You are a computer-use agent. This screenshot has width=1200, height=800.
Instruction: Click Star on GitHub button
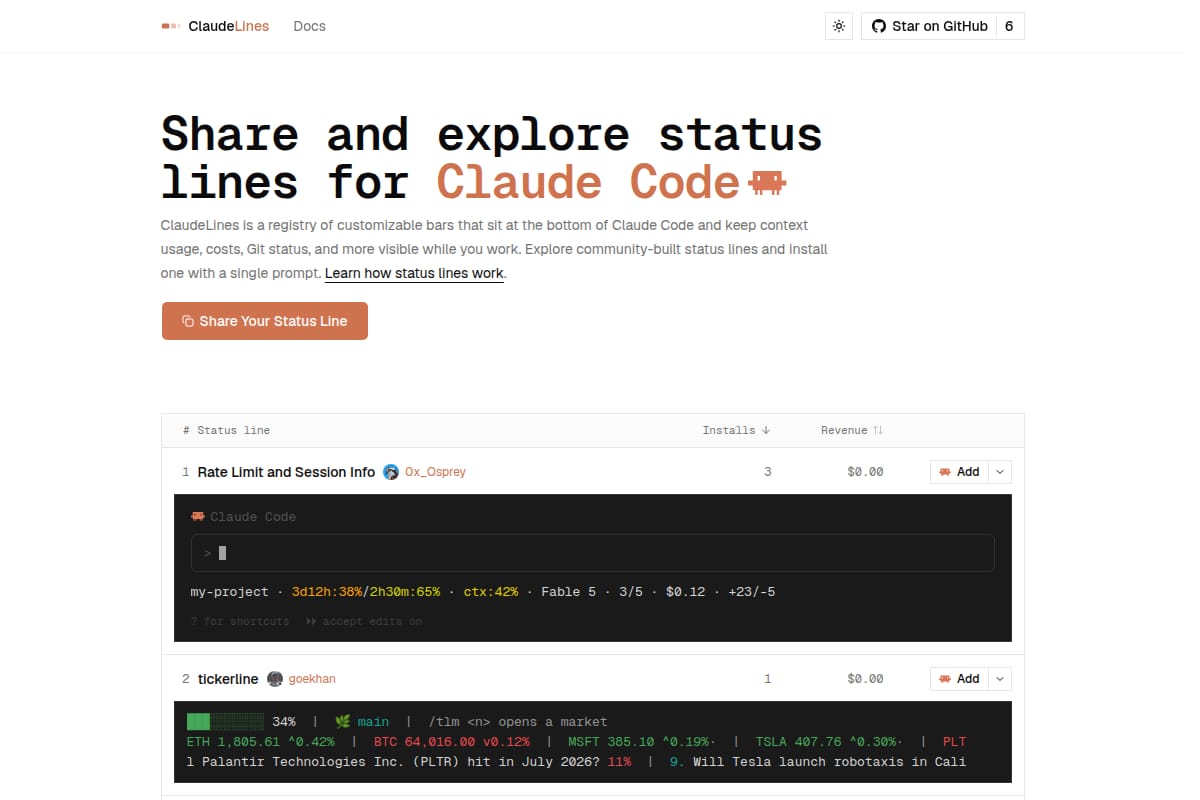click(x=929, y=26)
